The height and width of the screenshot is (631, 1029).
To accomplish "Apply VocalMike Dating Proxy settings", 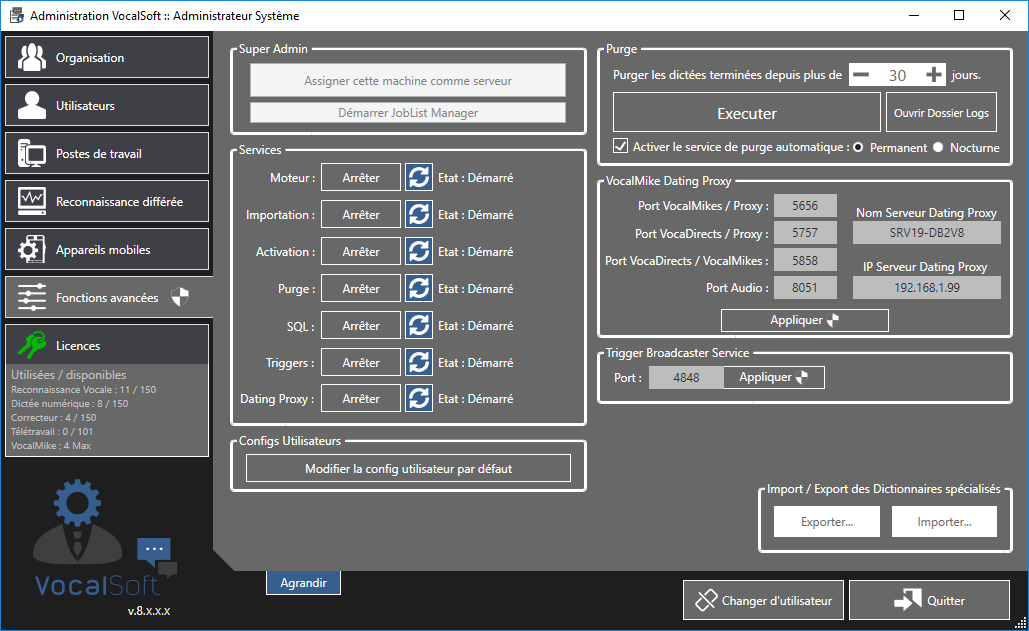I will (x=805, y=320).
